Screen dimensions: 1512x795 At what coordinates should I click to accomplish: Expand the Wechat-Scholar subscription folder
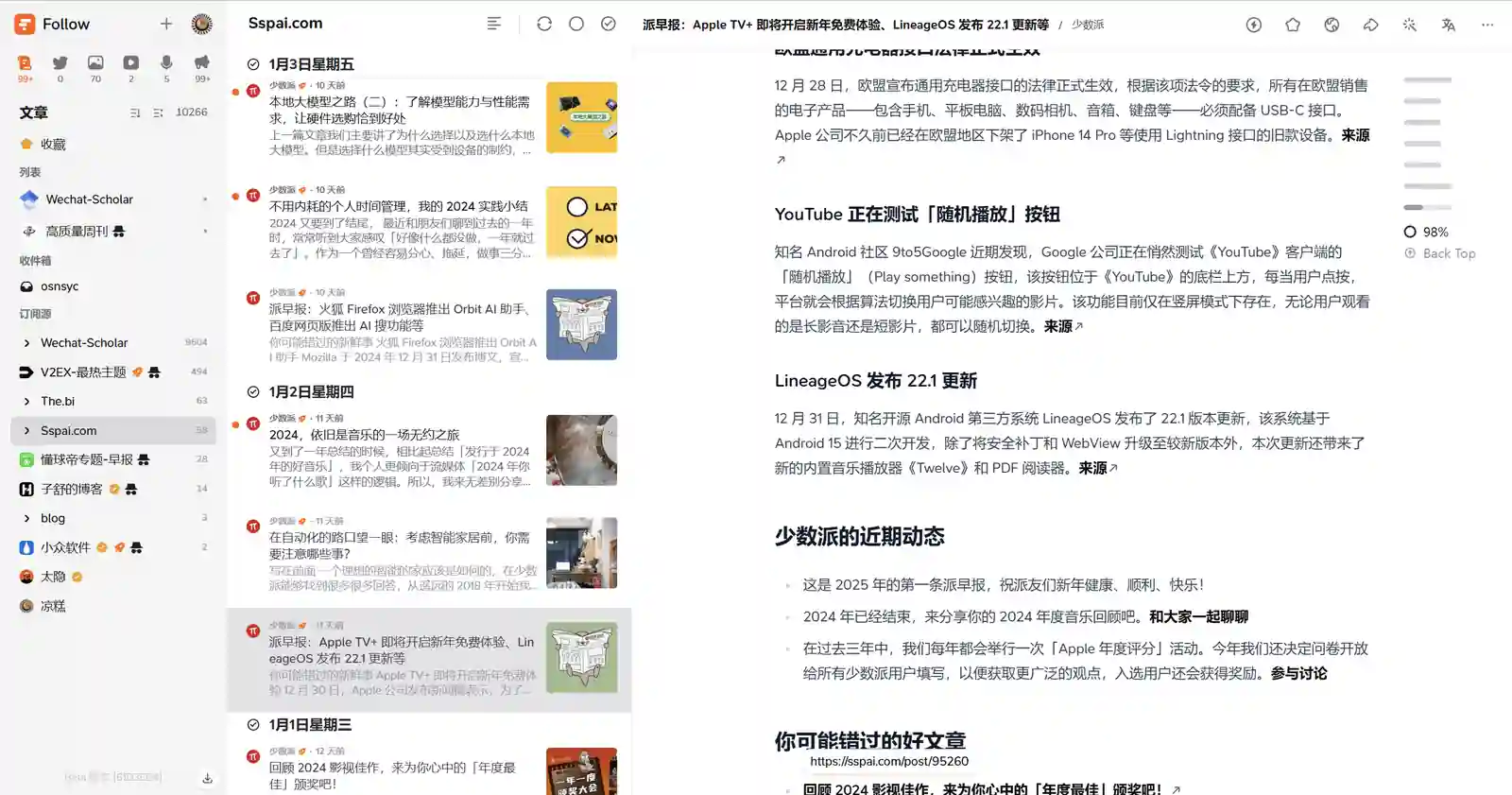tap(26, 343)
